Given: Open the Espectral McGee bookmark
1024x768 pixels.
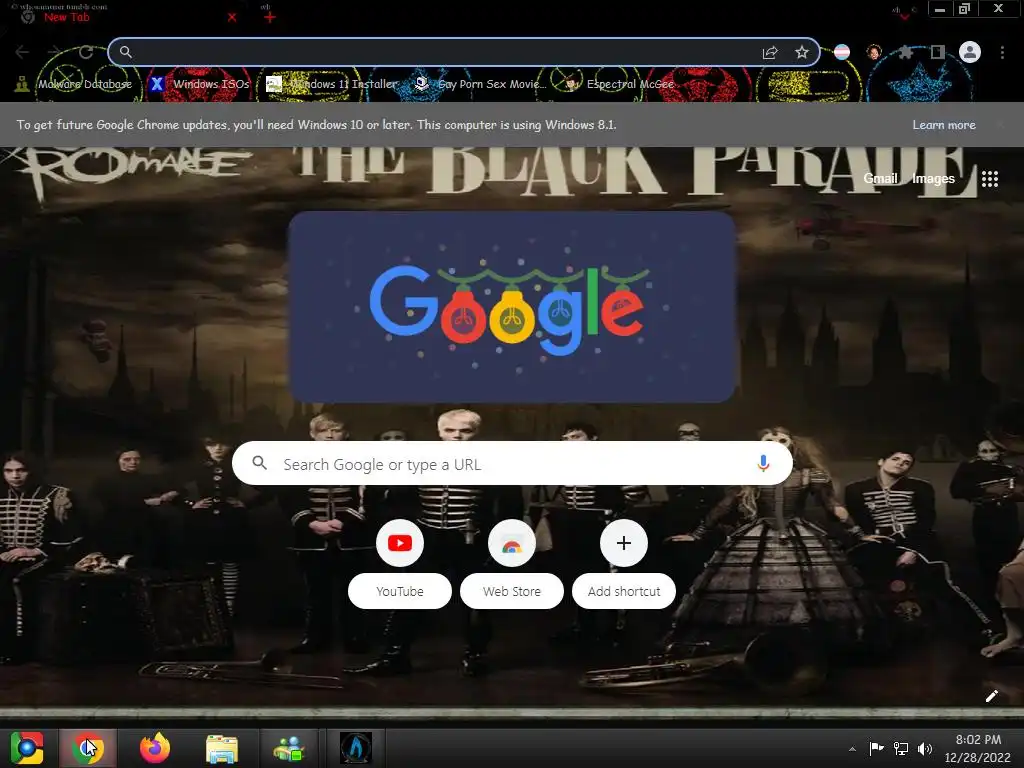Looking at the screenshot, I should click(619, 84).
